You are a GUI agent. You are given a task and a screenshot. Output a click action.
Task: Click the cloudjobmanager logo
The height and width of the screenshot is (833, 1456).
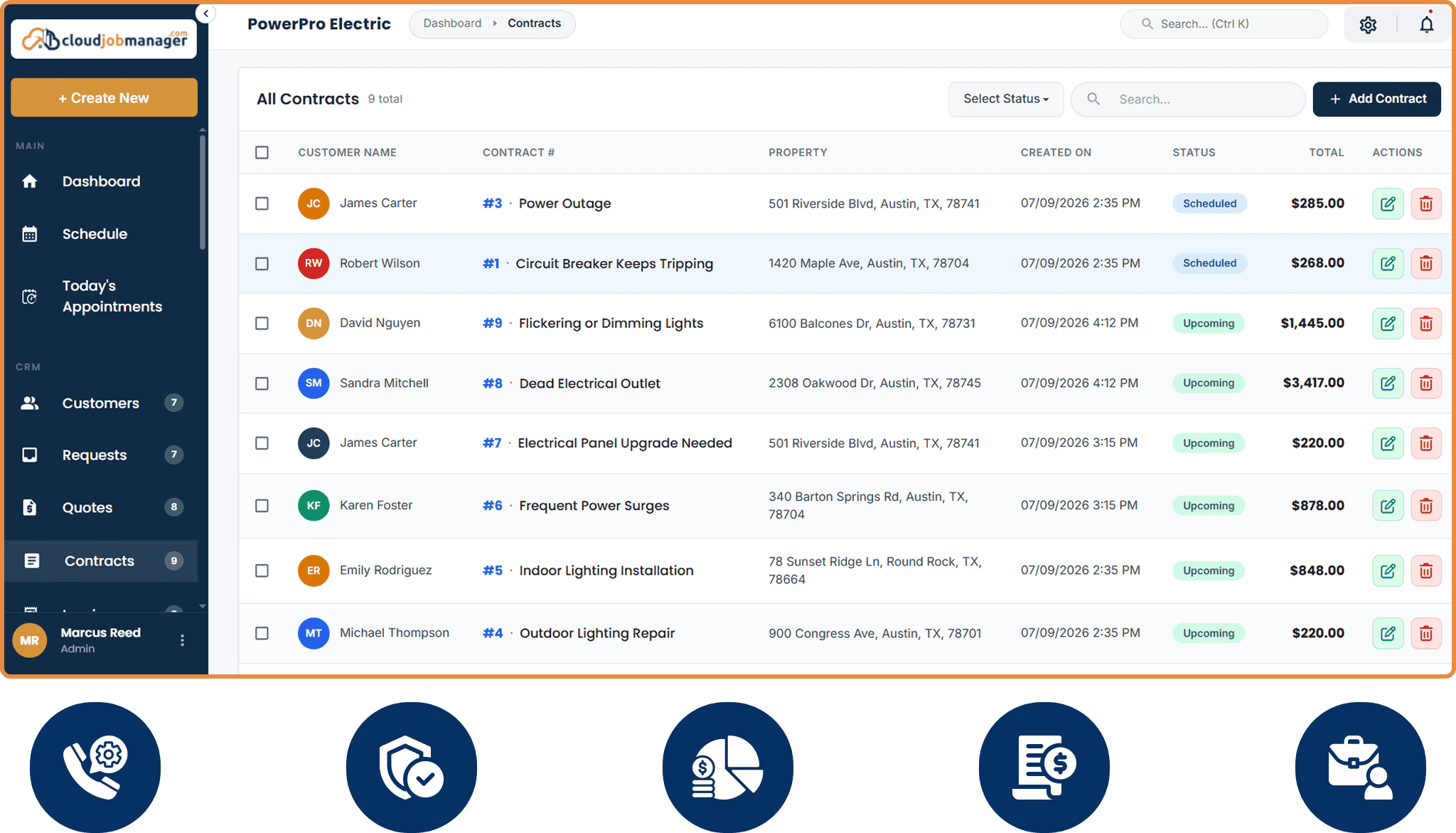pos(104,38)
